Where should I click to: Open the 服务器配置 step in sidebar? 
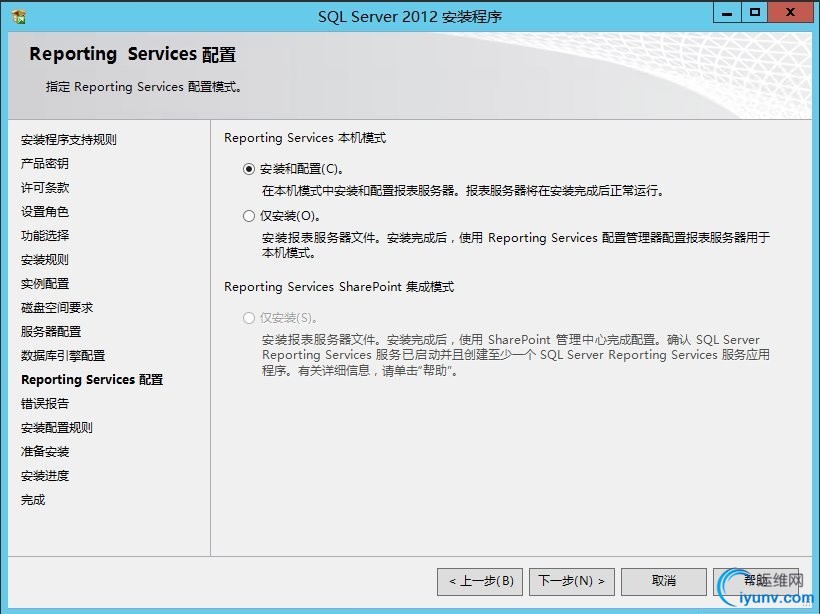(51, 332)
